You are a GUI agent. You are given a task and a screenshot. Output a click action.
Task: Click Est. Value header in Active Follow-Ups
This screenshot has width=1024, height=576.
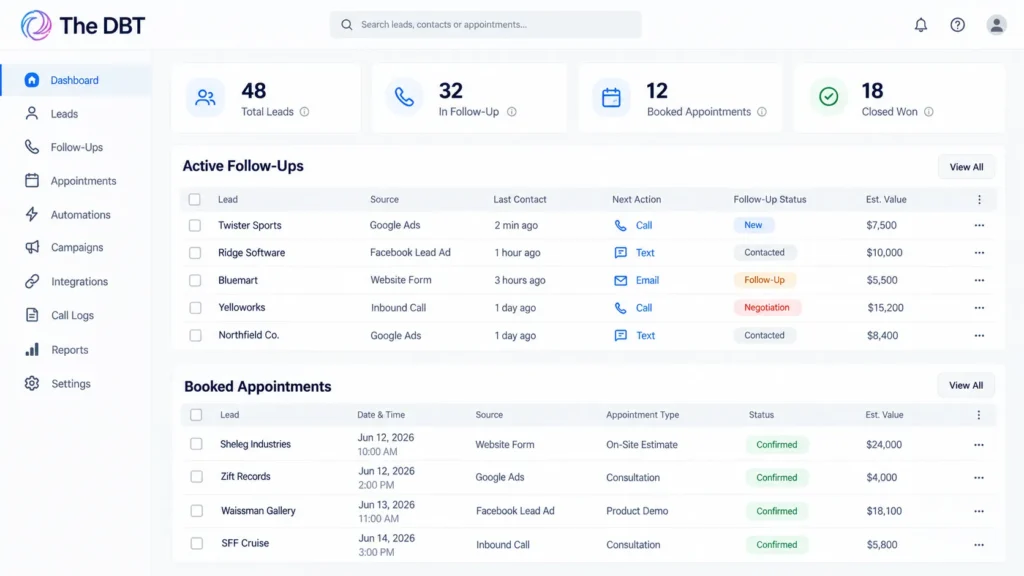[886, 200]
